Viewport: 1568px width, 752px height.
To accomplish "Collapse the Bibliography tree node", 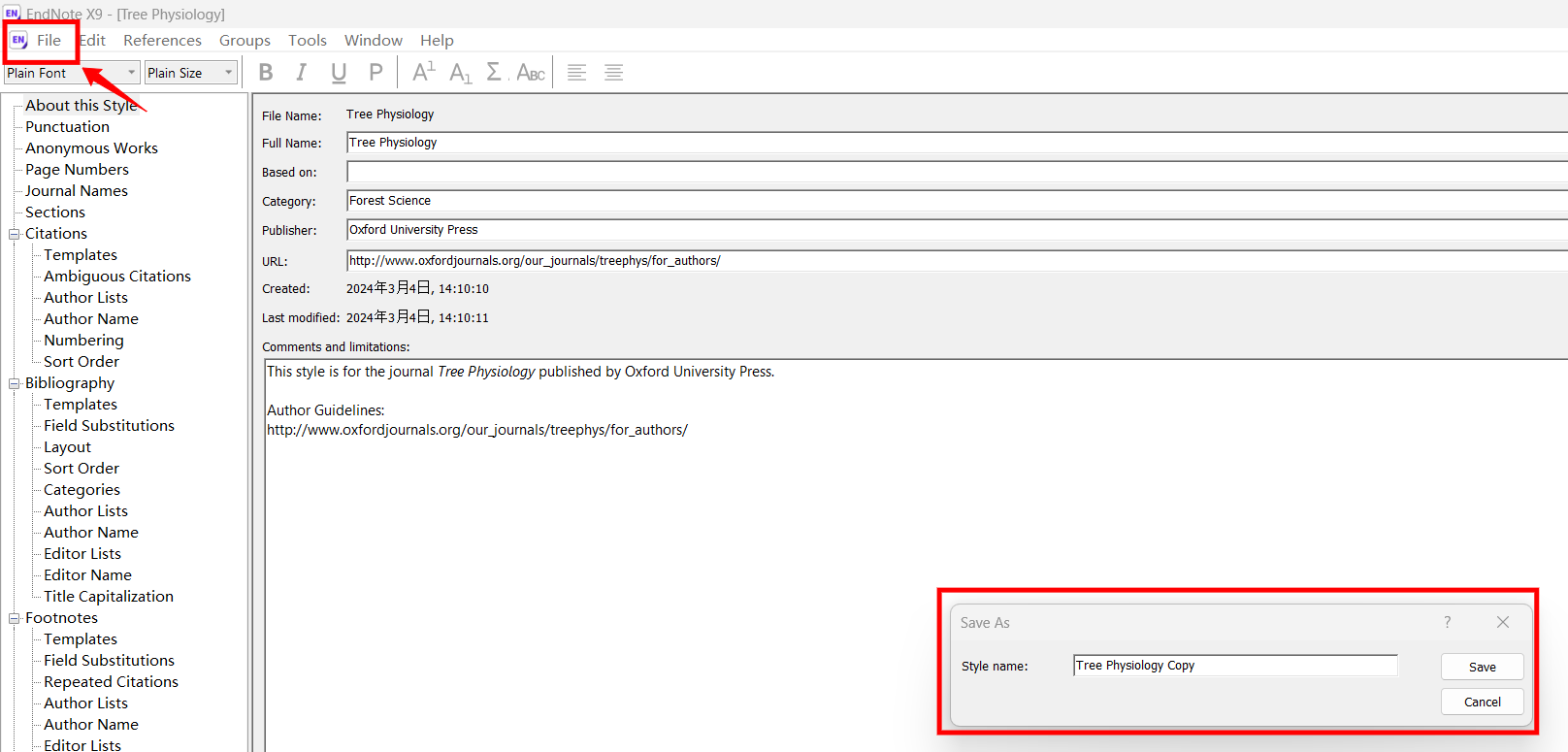I will (15, 383).
